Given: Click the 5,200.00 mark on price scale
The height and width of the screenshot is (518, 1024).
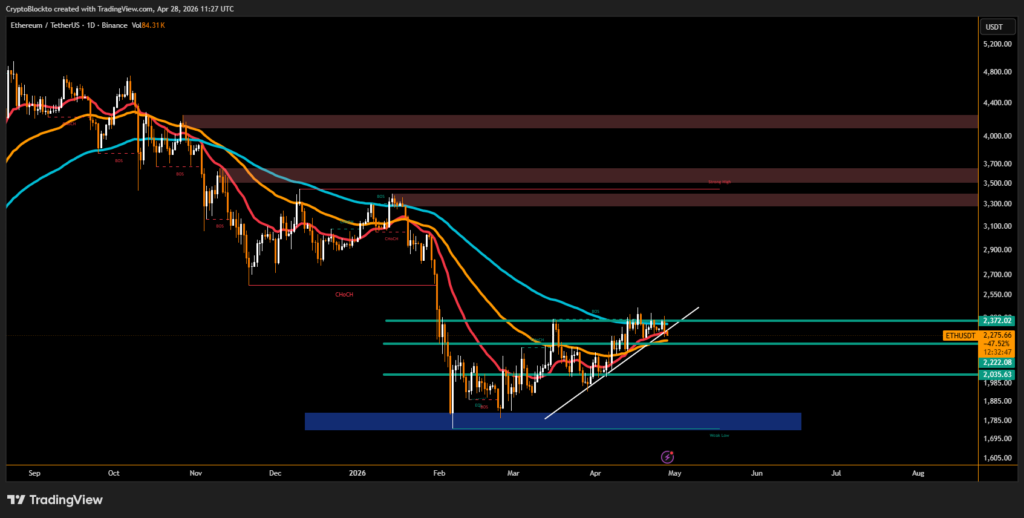Looking at the screenshot, I should click(x=994, y=44).
